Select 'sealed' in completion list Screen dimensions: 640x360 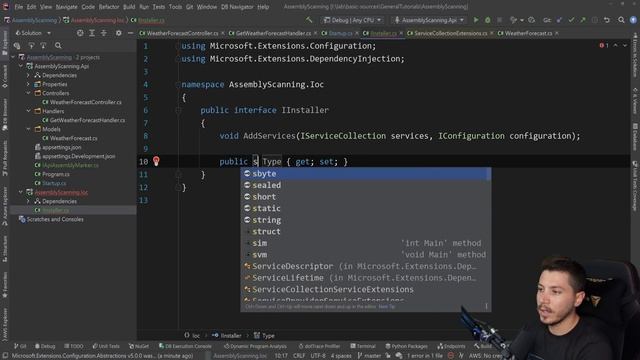point(366,185)
